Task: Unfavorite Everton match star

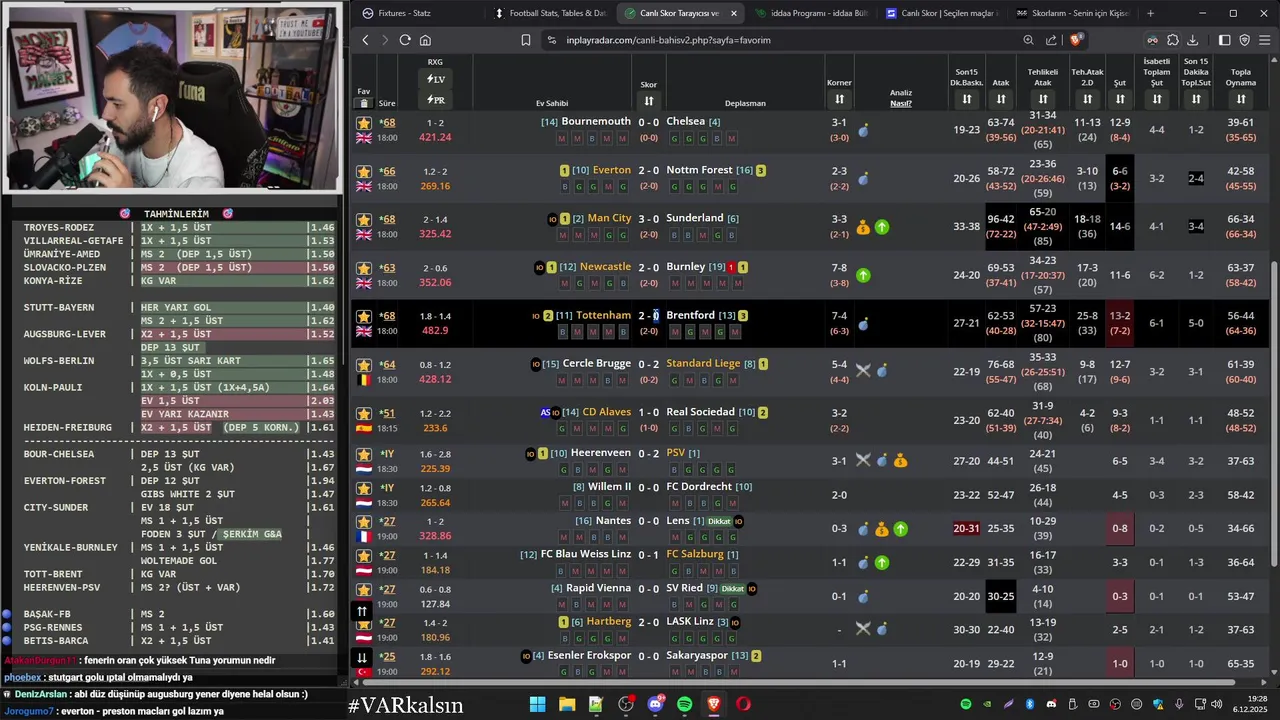Action: [x=364, y=171]
